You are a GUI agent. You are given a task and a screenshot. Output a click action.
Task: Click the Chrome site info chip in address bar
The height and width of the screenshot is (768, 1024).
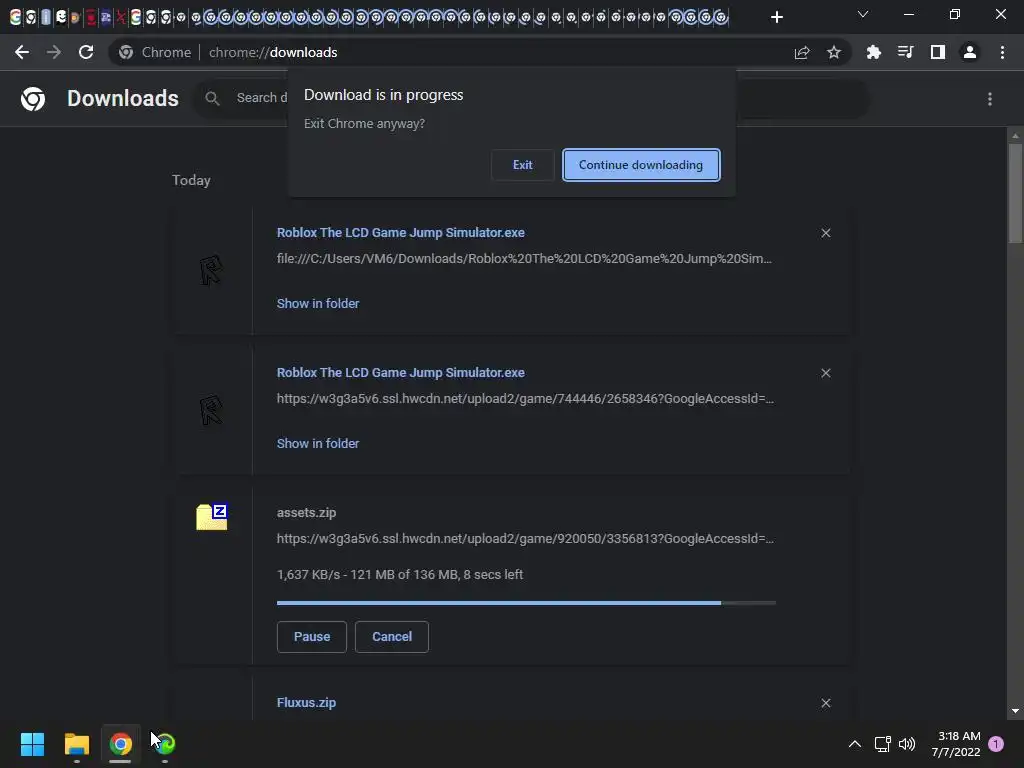tap(155, 52)
